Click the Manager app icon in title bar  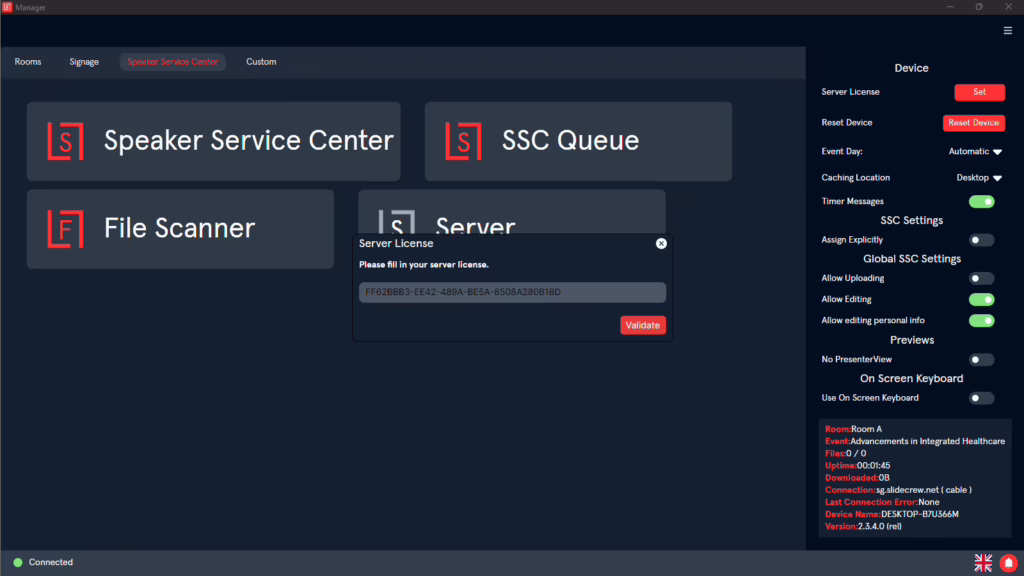click(7, 7)
